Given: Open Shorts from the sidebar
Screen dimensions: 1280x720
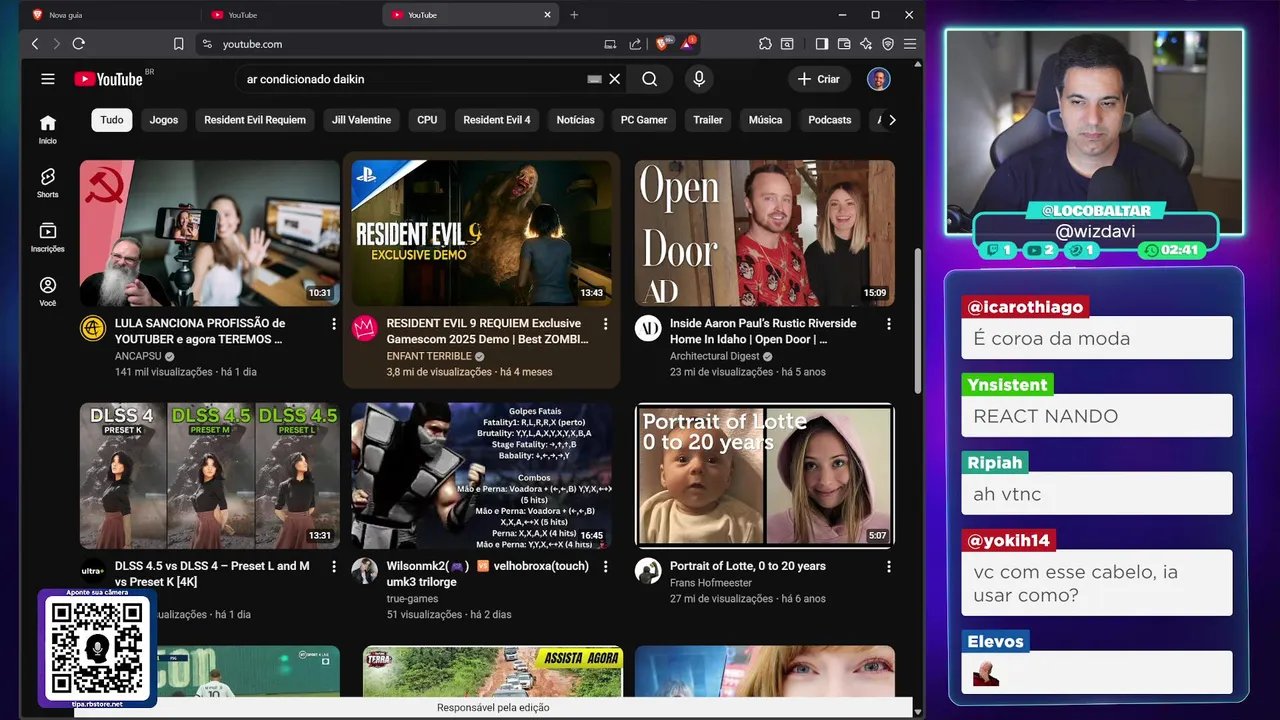Looking at the screenshot, I should point(48,183).
